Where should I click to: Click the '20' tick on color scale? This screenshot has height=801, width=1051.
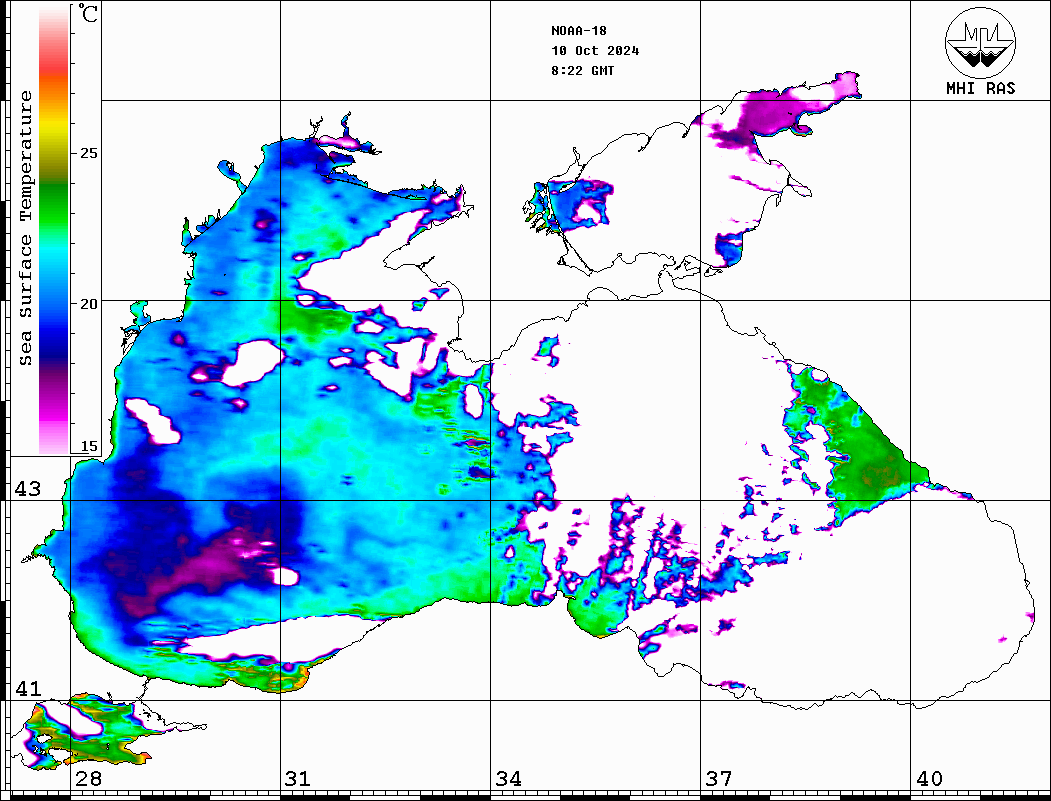[x=88, y=304]
